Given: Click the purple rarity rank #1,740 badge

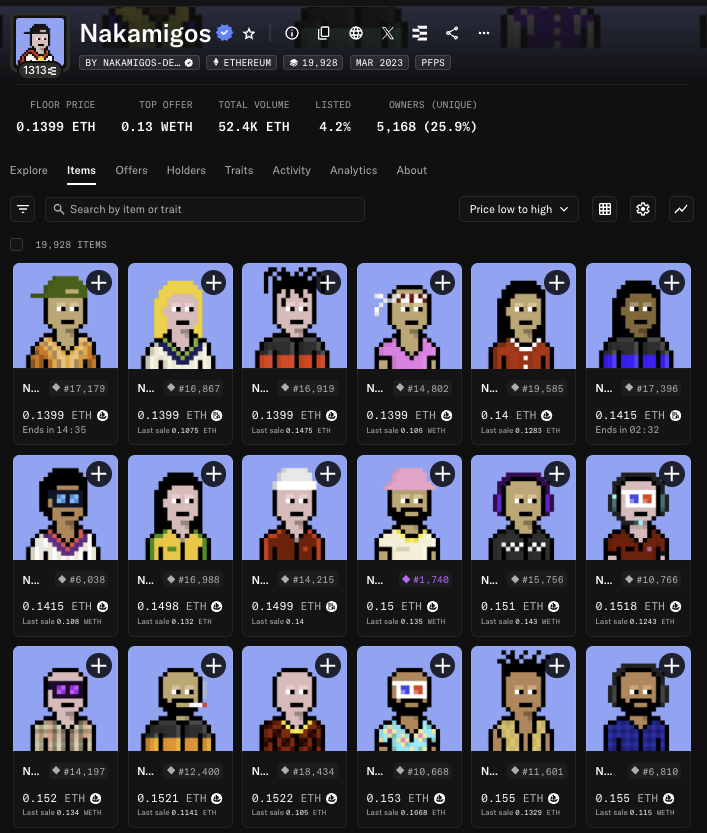Looking at the screenshot, I should click(x=425, y=580).
